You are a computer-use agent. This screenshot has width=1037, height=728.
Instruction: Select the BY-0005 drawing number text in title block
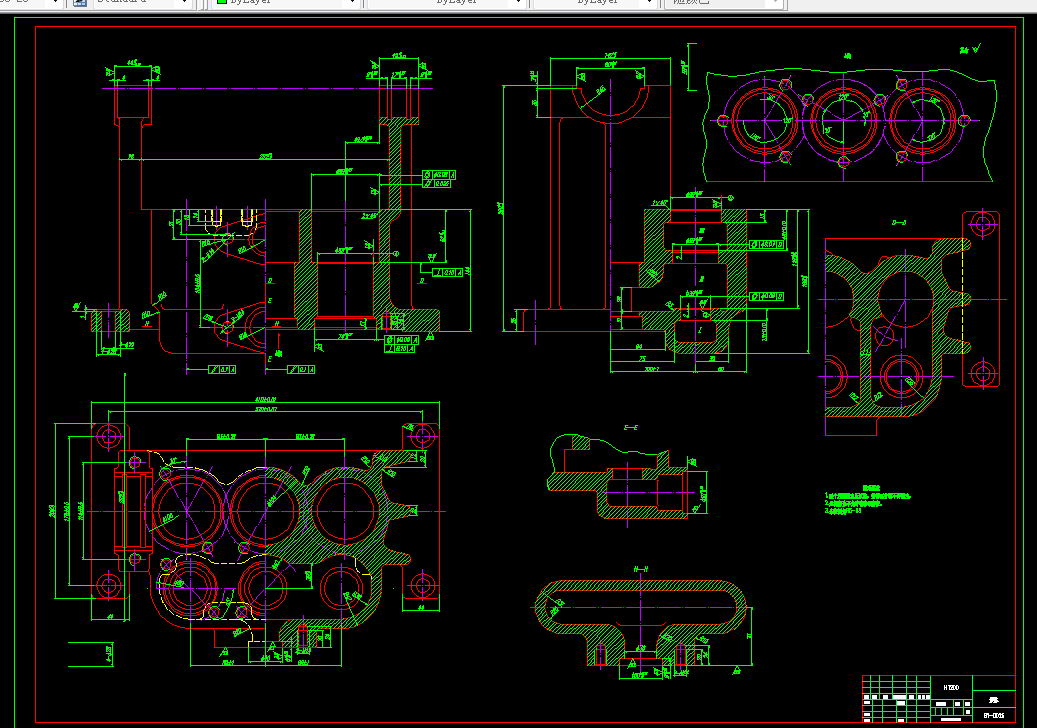coord(993,715)
